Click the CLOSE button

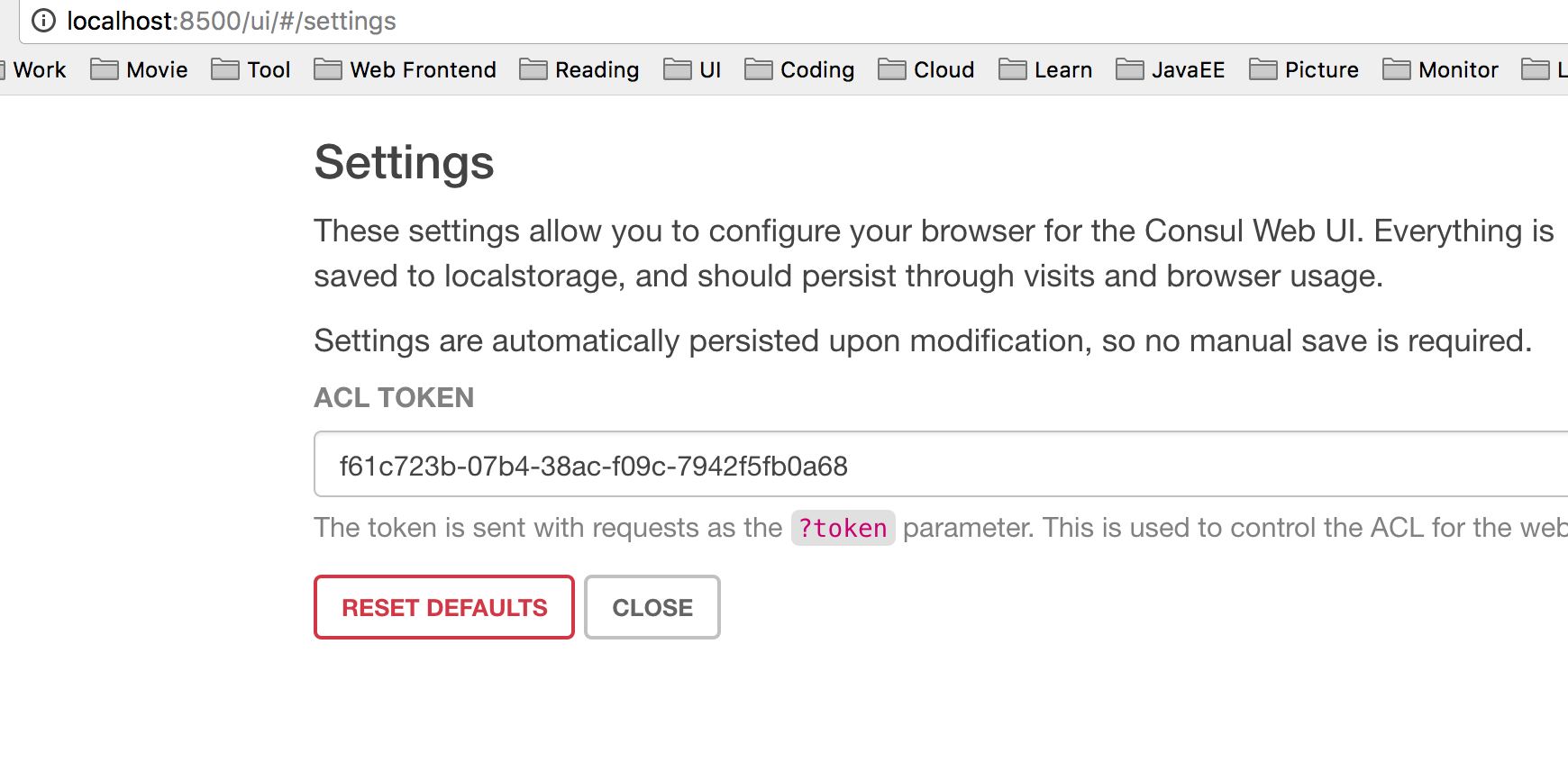[x=652, y=608]
